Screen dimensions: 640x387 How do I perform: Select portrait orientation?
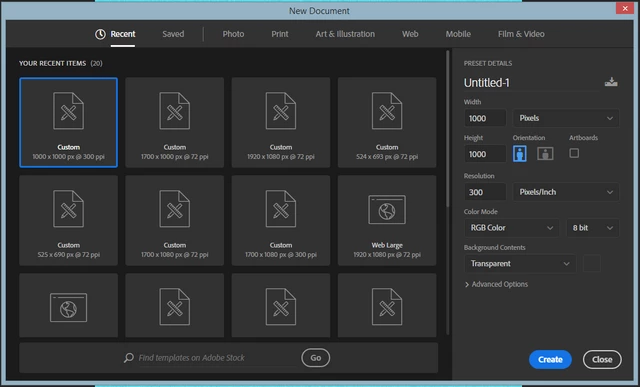pyautogui.click(x=519, y=153)
